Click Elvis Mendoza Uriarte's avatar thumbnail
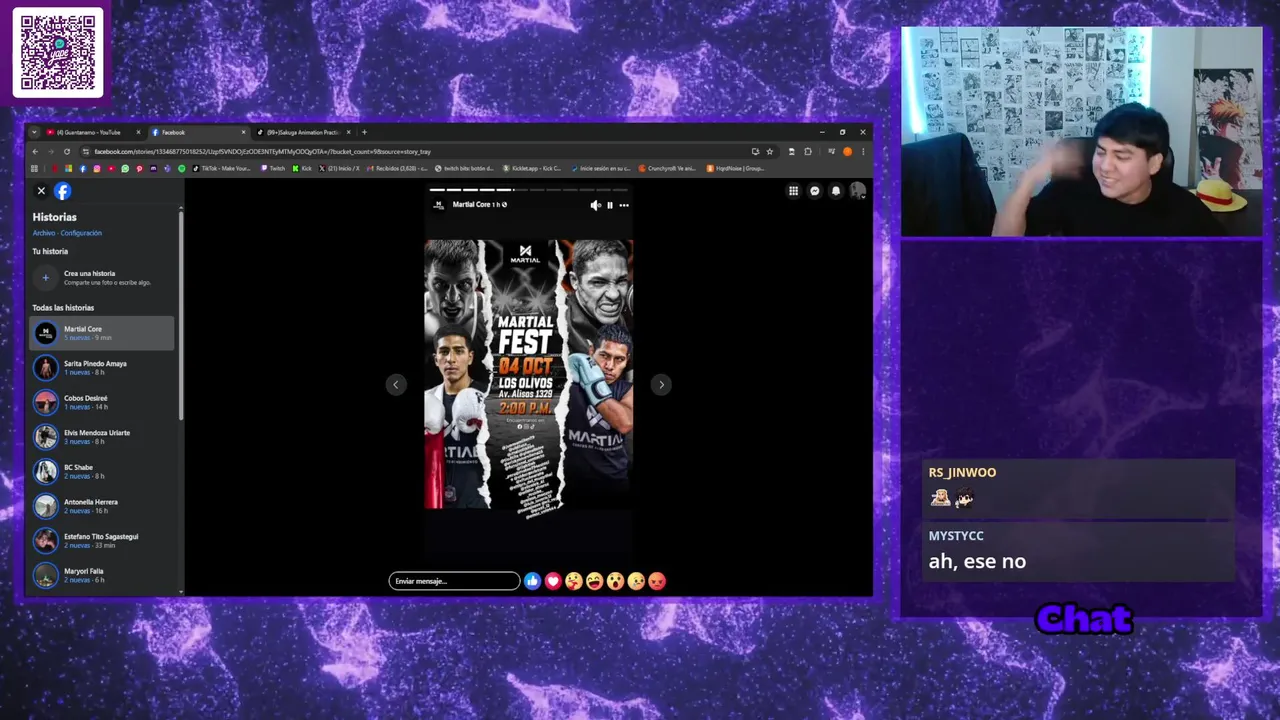1280x720 pixels. click(45, 437)
